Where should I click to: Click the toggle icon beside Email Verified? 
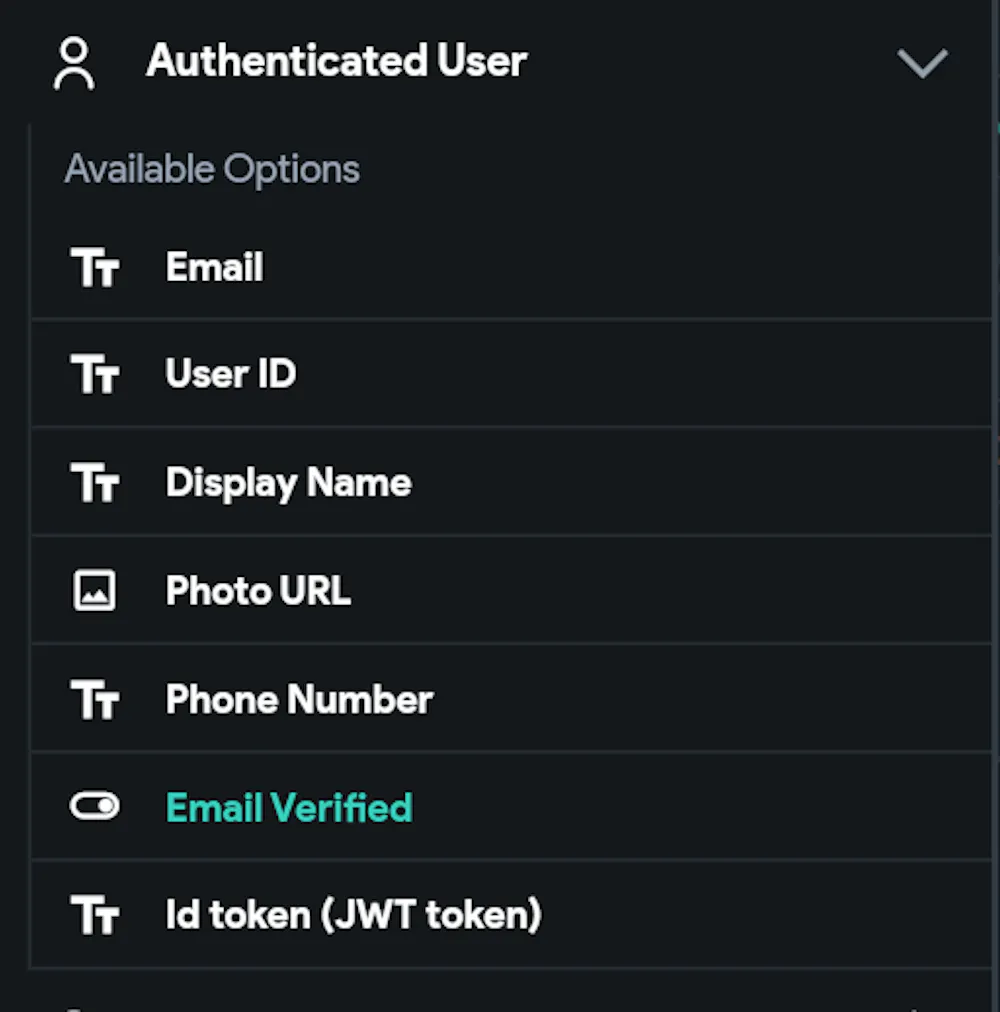pyautogui.click(x=95, y=807)
